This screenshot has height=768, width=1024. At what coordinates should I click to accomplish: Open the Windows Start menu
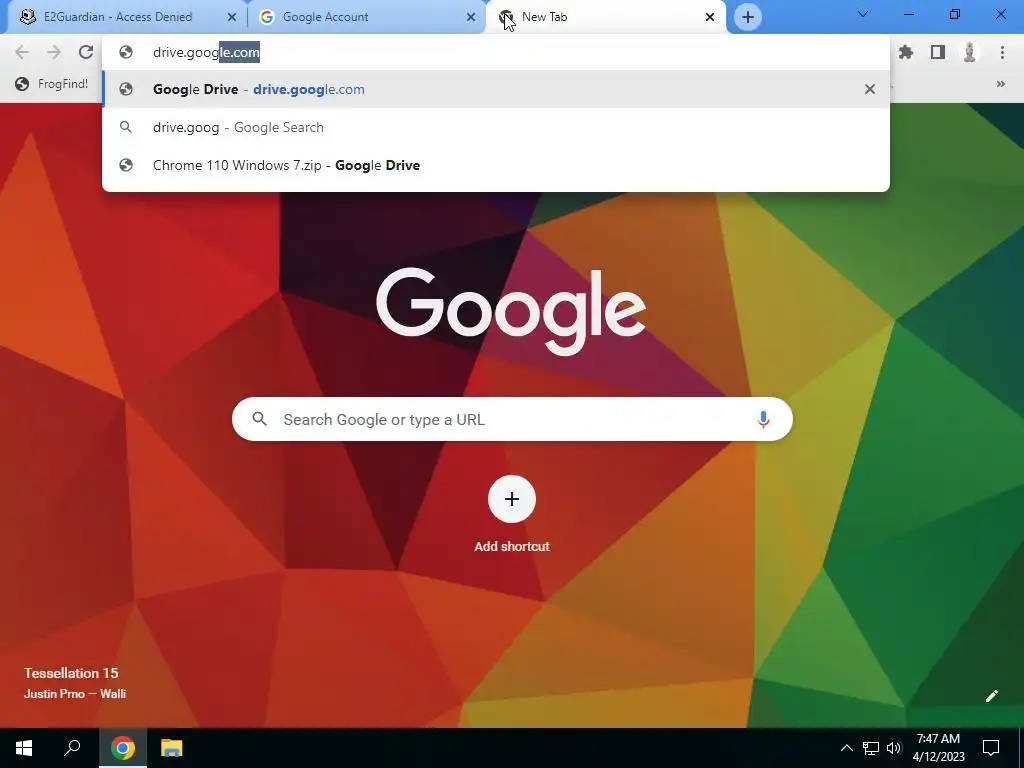pyautogui.click(x=24, y=748)
